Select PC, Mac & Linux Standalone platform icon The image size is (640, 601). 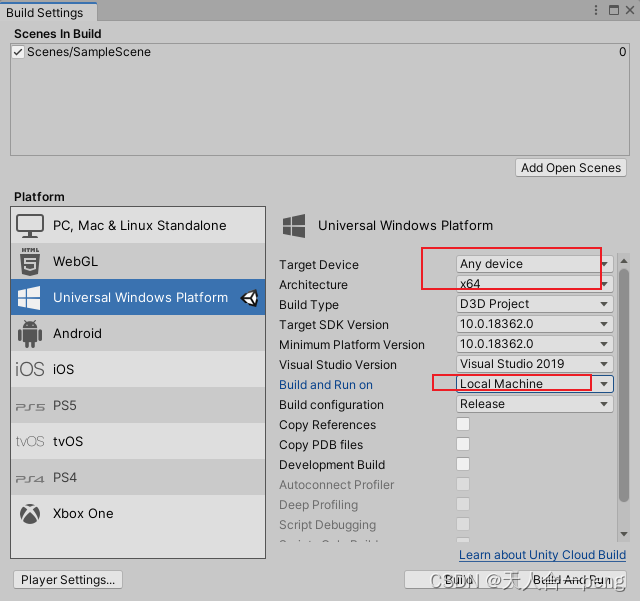click(30, 226)
